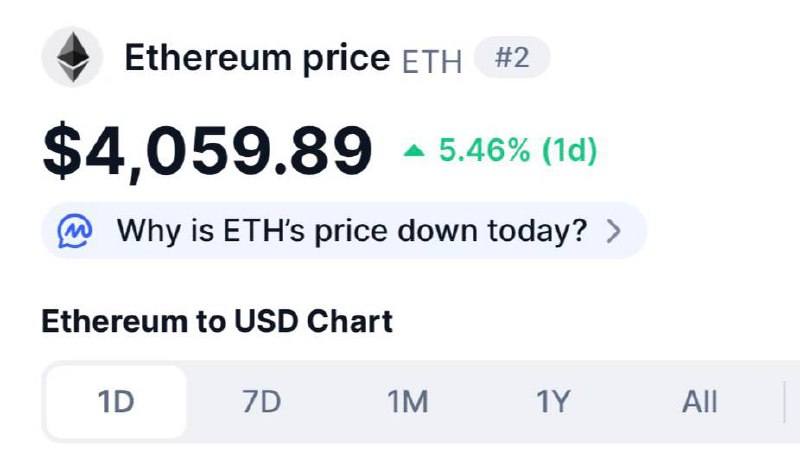Click the (1d) timeframe label

pos(569,152)
